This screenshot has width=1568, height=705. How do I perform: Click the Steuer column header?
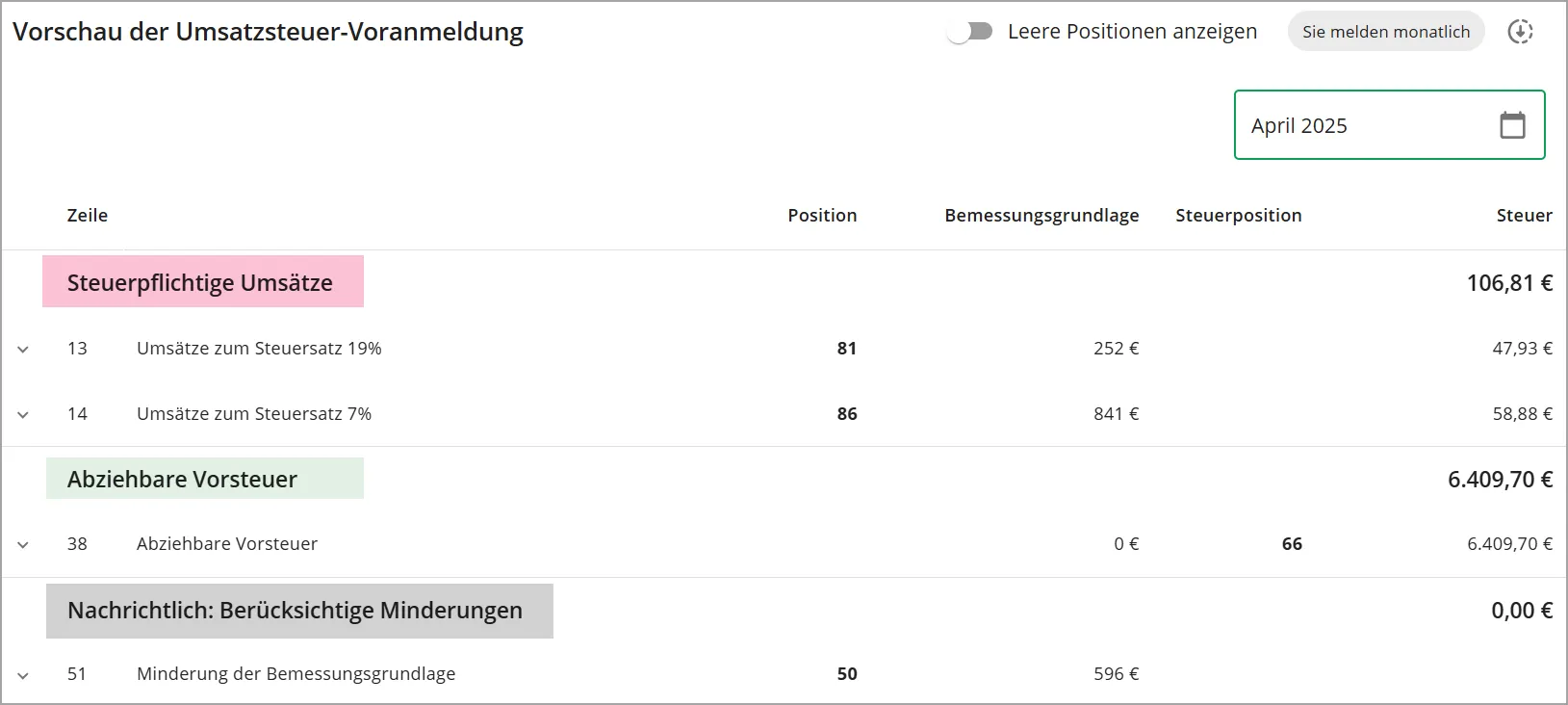pyautogui.click(x=1524, y=215)
